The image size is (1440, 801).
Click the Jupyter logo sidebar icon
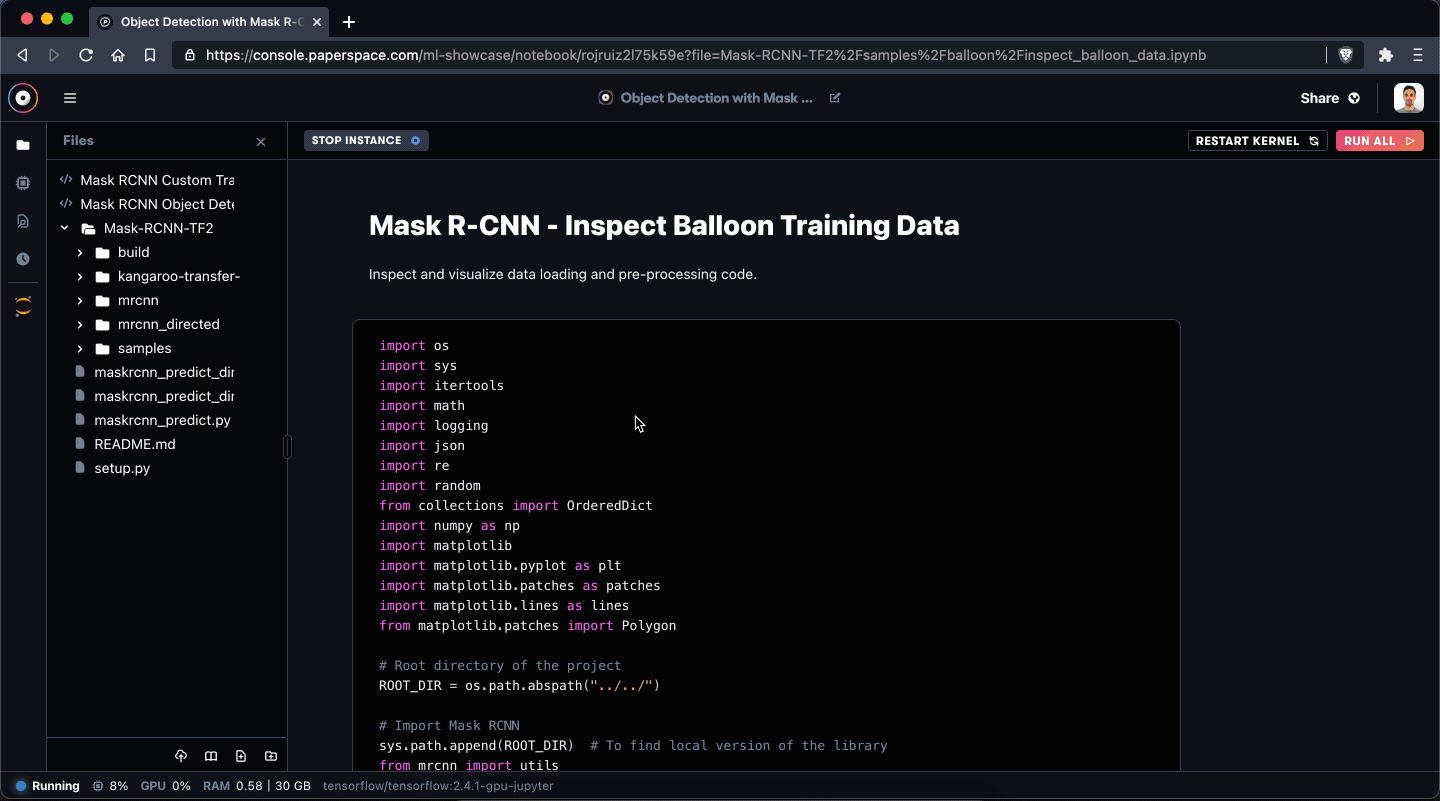click(23, 306)
